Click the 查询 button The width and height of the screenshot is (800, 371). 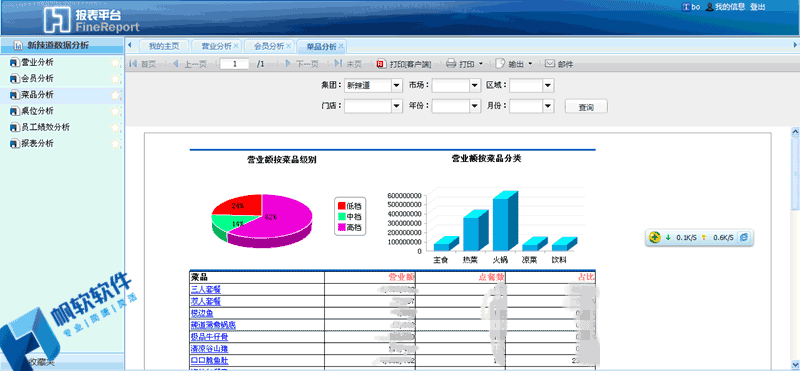click(x=586, y=107)
